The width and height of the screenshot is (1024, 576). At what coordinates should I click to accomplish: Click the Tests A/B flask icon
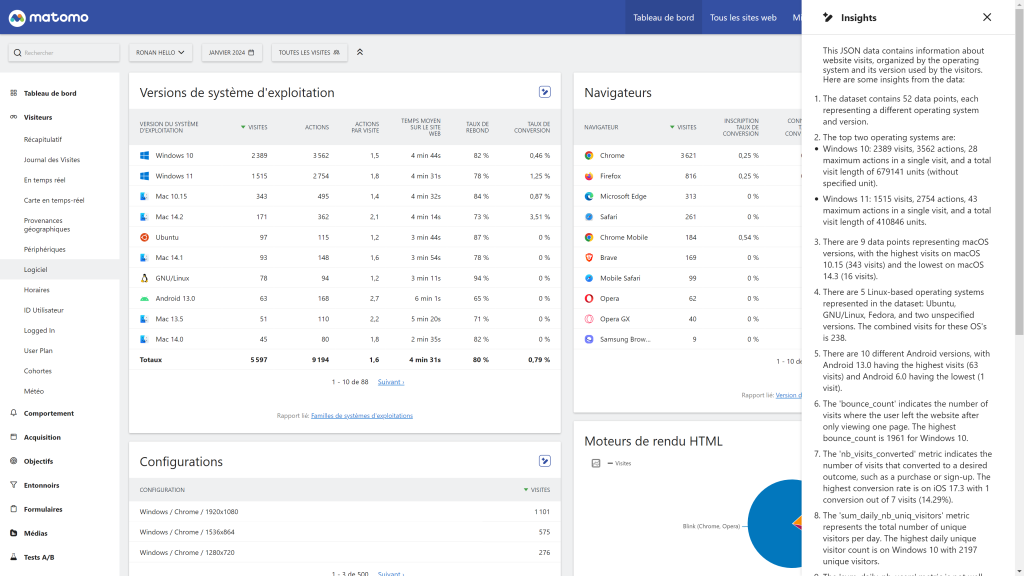point(14,556)
